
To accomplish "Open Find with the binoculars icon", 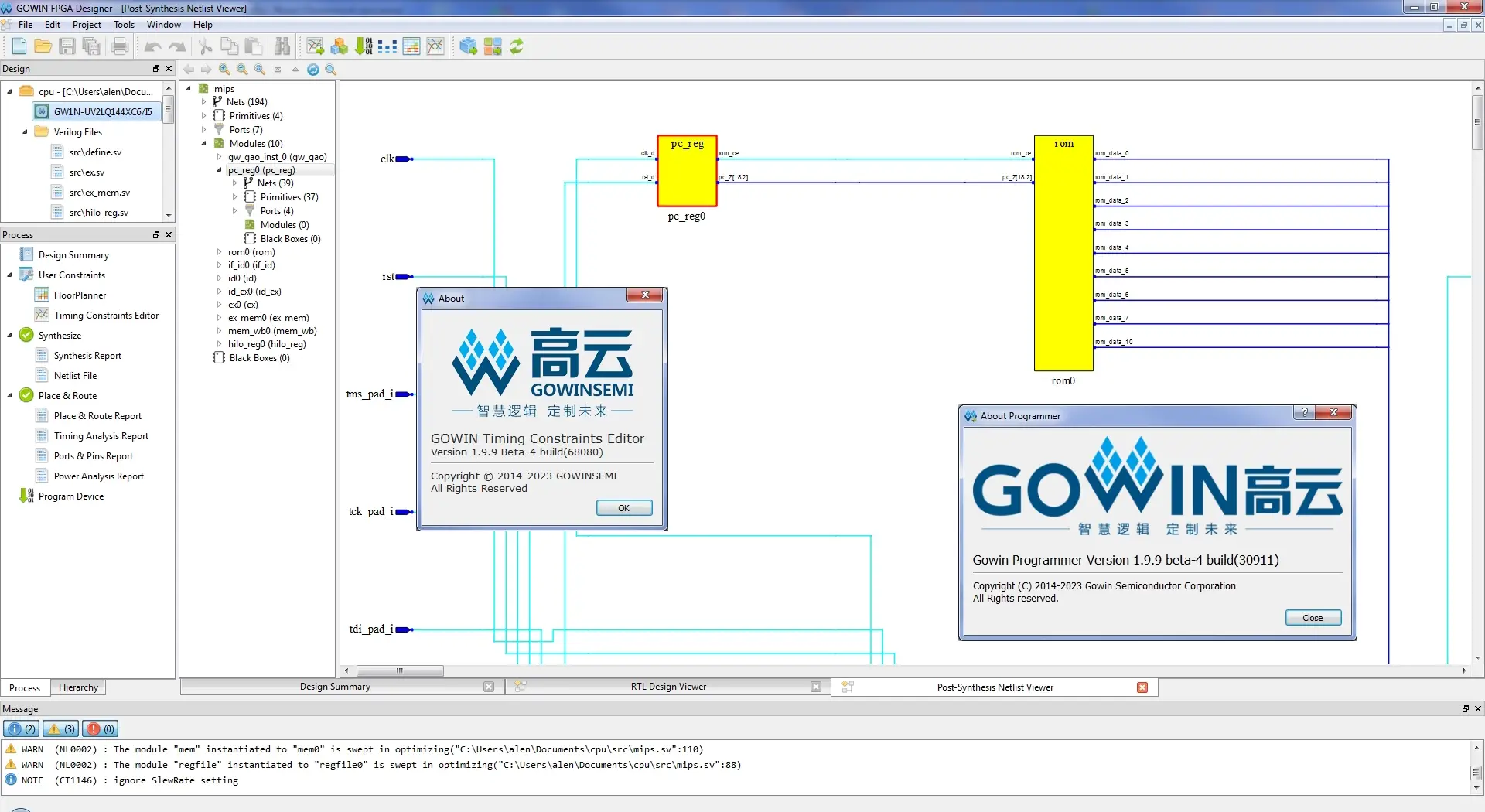I will pyautogui.click(x=282, y=46).
